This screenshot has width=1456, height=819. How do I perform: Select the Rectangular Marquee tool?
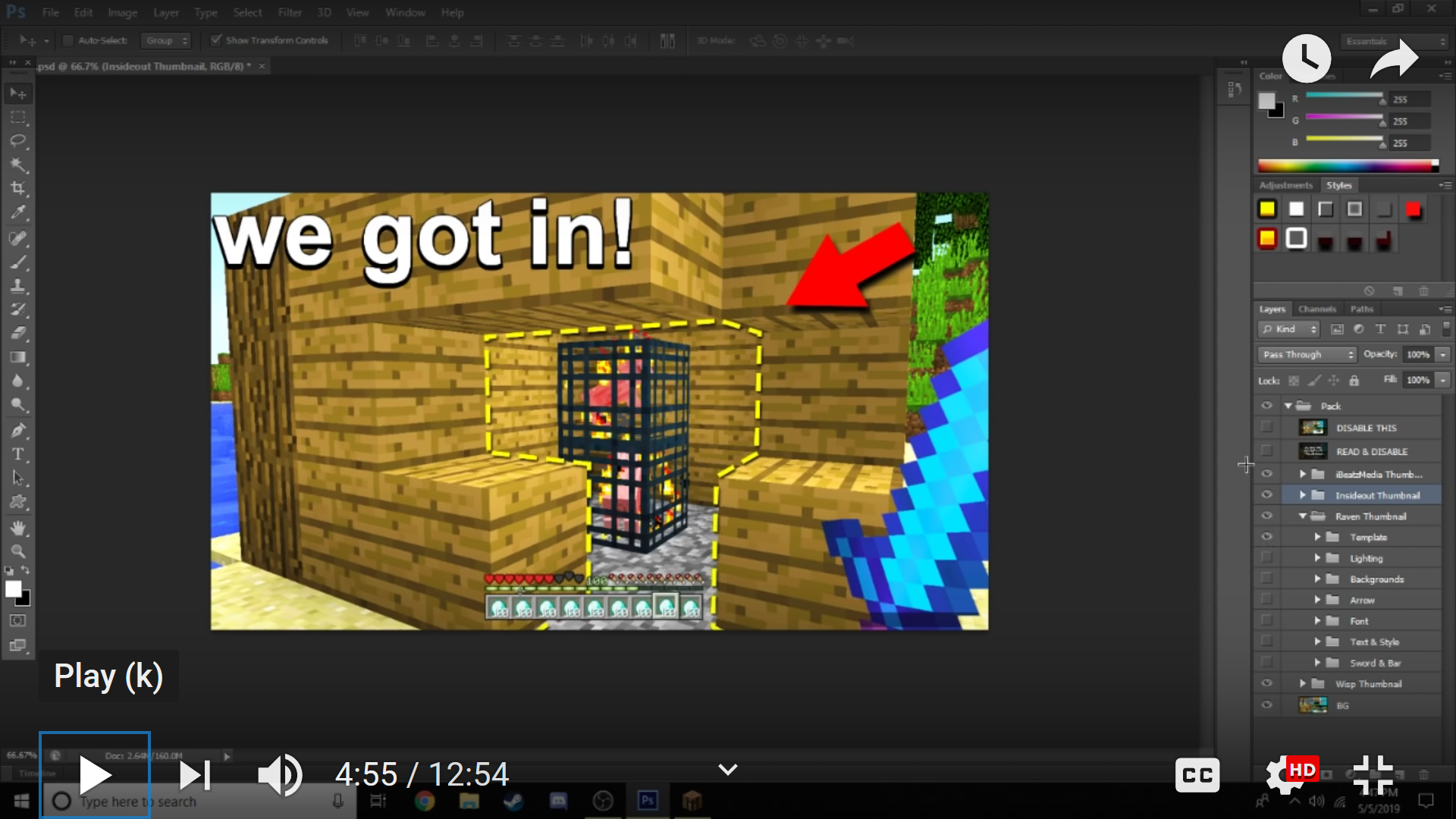[x=18, y=118]
